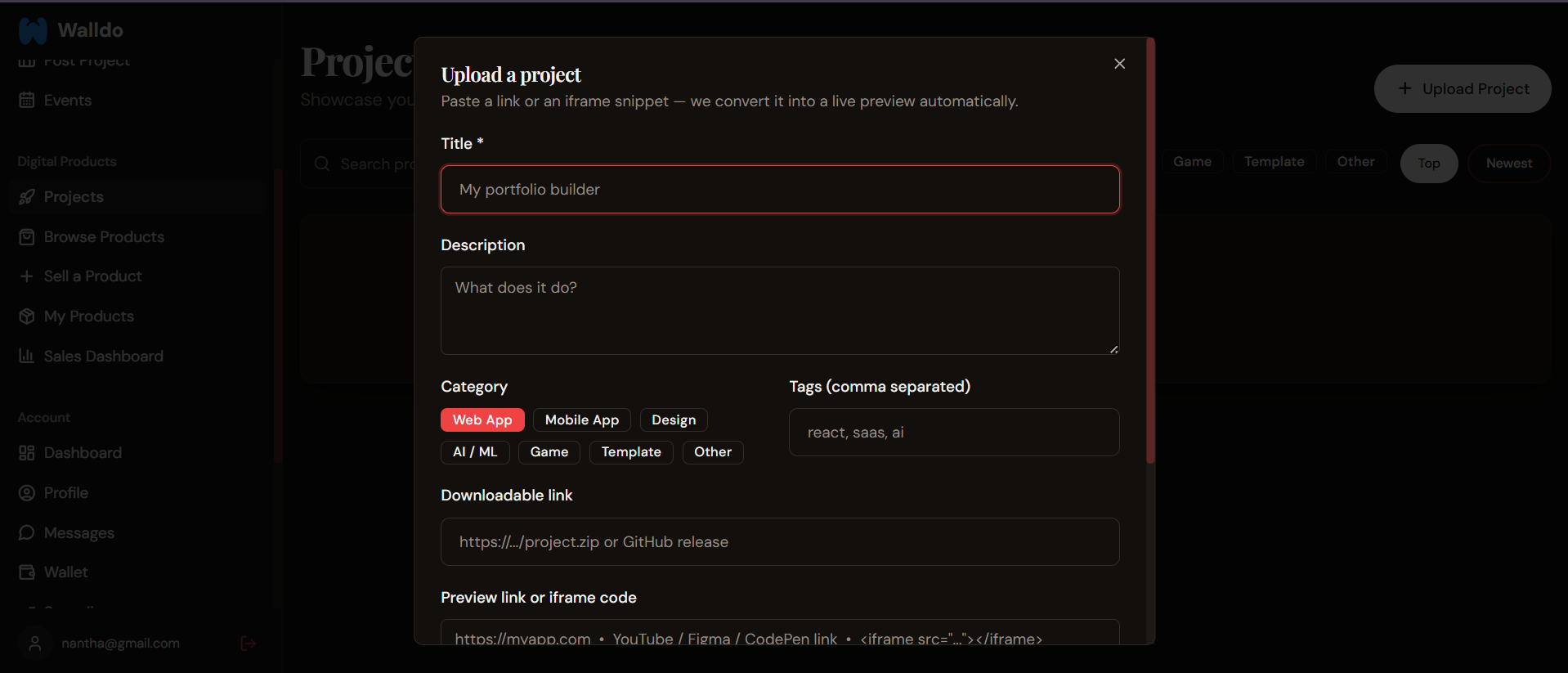
Task: Open Browse Products bag icon
Action: pyautogui.click(x=27, y=236)
